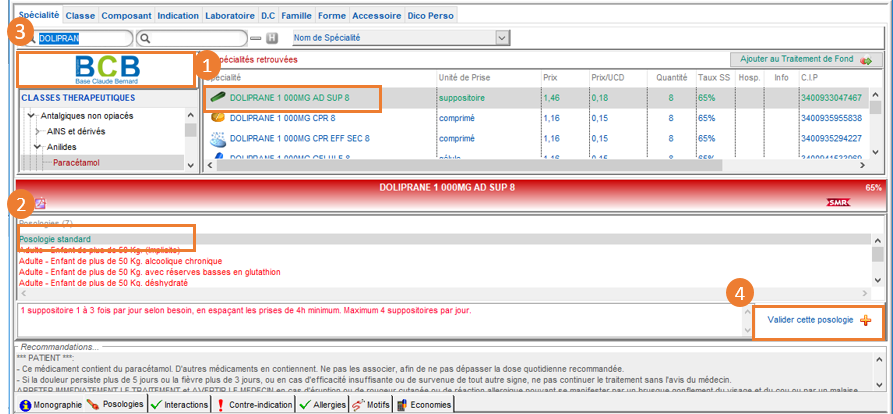Click the BCB Base Claude Bernard logo
This screenshot has width=893, height=414.
[105, 69]
